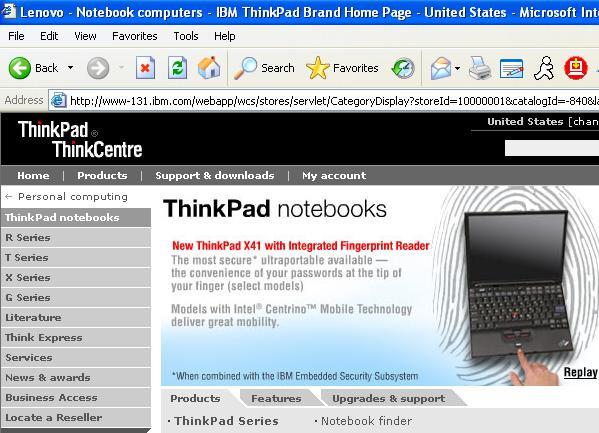Open the Favorites menu
This screenshot has height=433, width=599.
pos(134,36)
